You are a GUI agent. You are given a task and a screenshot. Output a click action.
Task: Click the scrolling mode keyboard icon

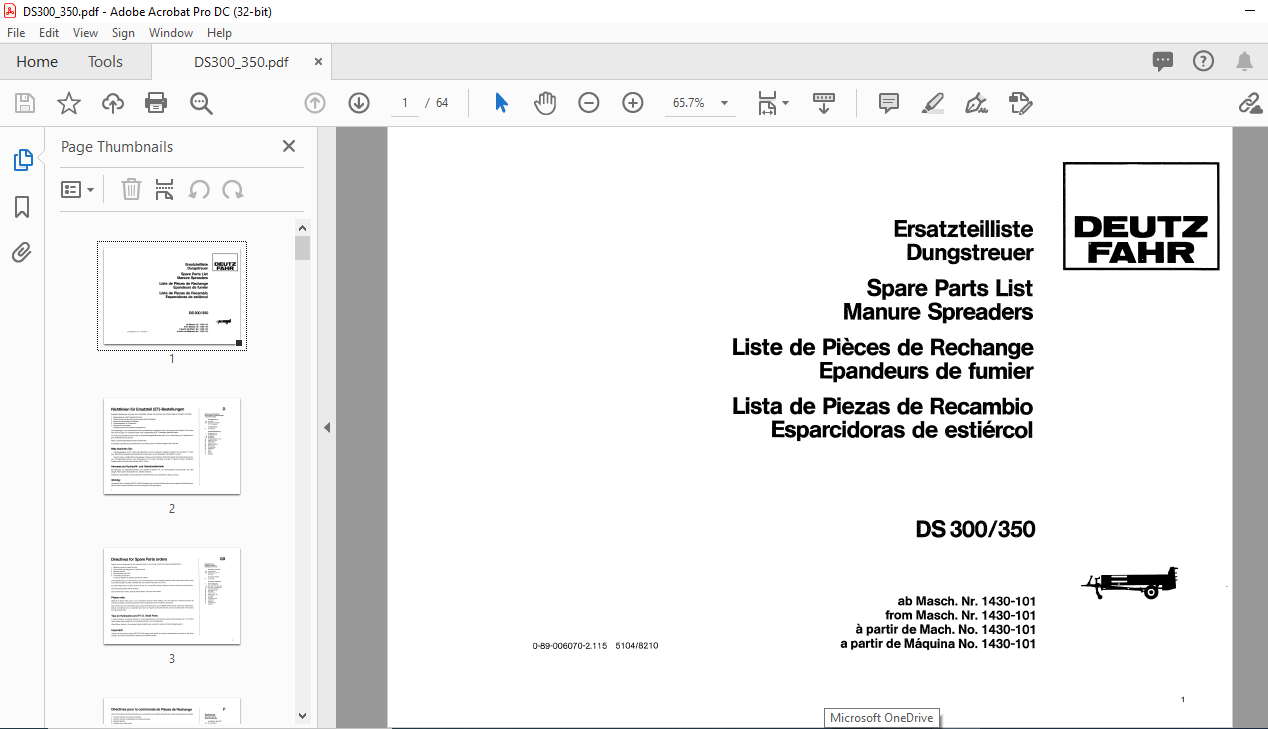(824, 103)
